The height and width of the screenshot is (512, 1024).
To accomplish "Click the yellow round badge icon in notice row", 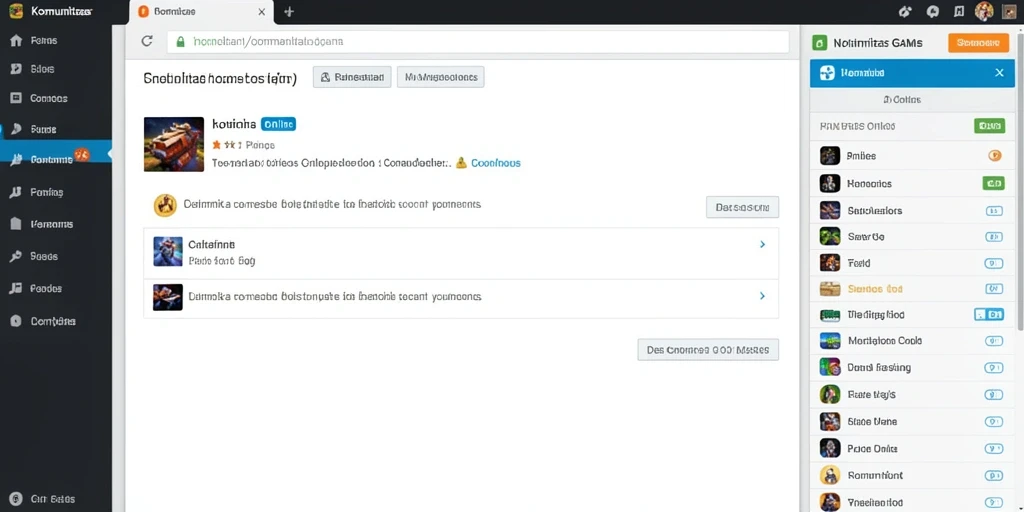I will [165, 205].
